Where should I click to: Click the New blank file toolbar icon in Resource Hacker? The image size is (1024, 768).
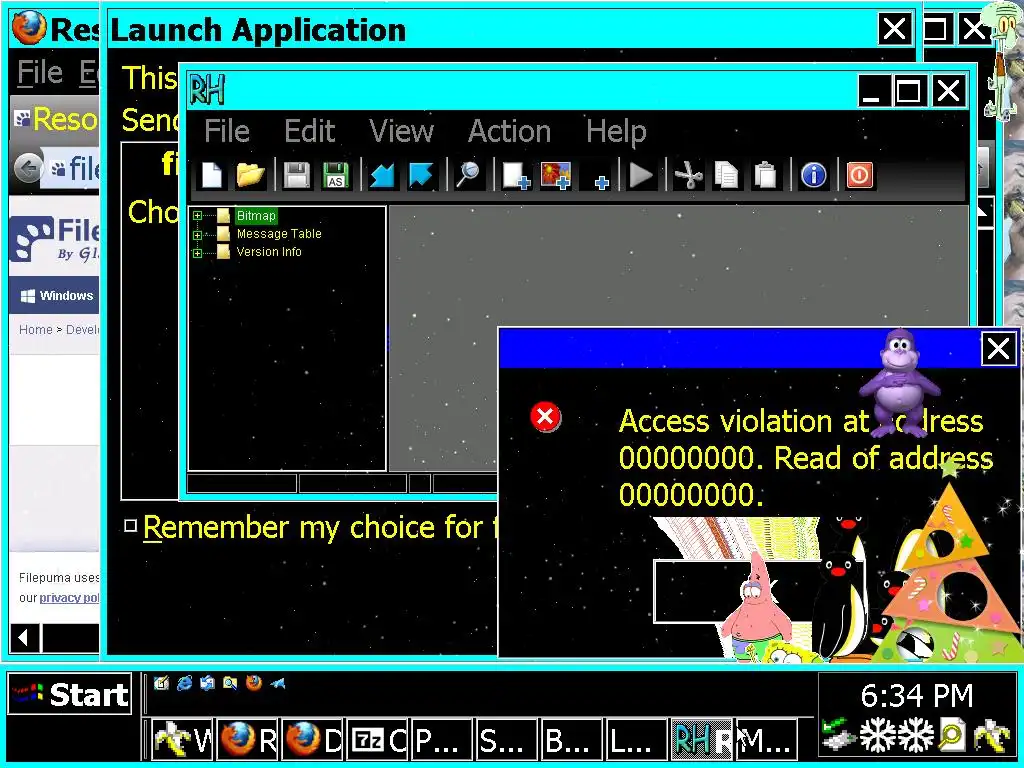pyautogui.click(x=212, y=175)
